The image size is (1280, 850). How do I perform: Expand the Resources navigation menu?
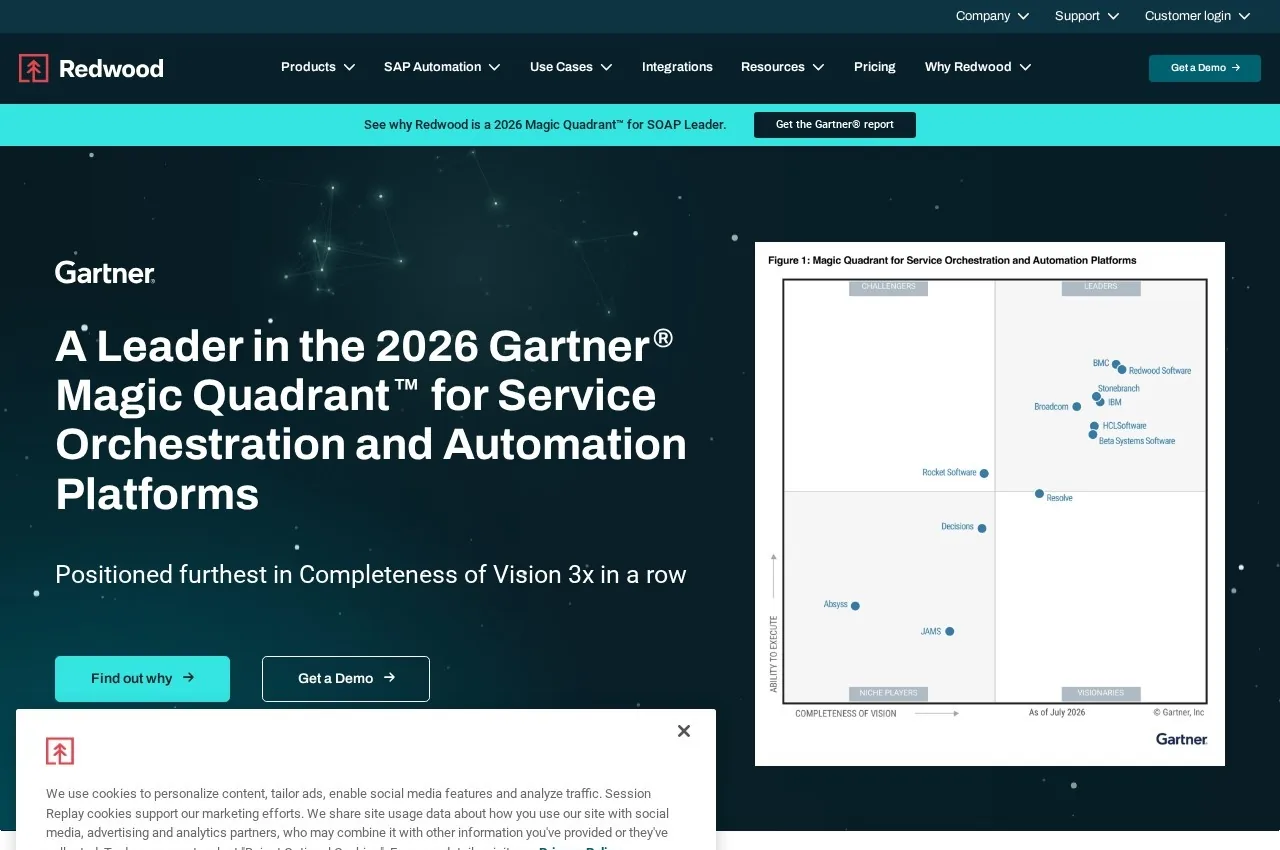(x=783, y=67)
